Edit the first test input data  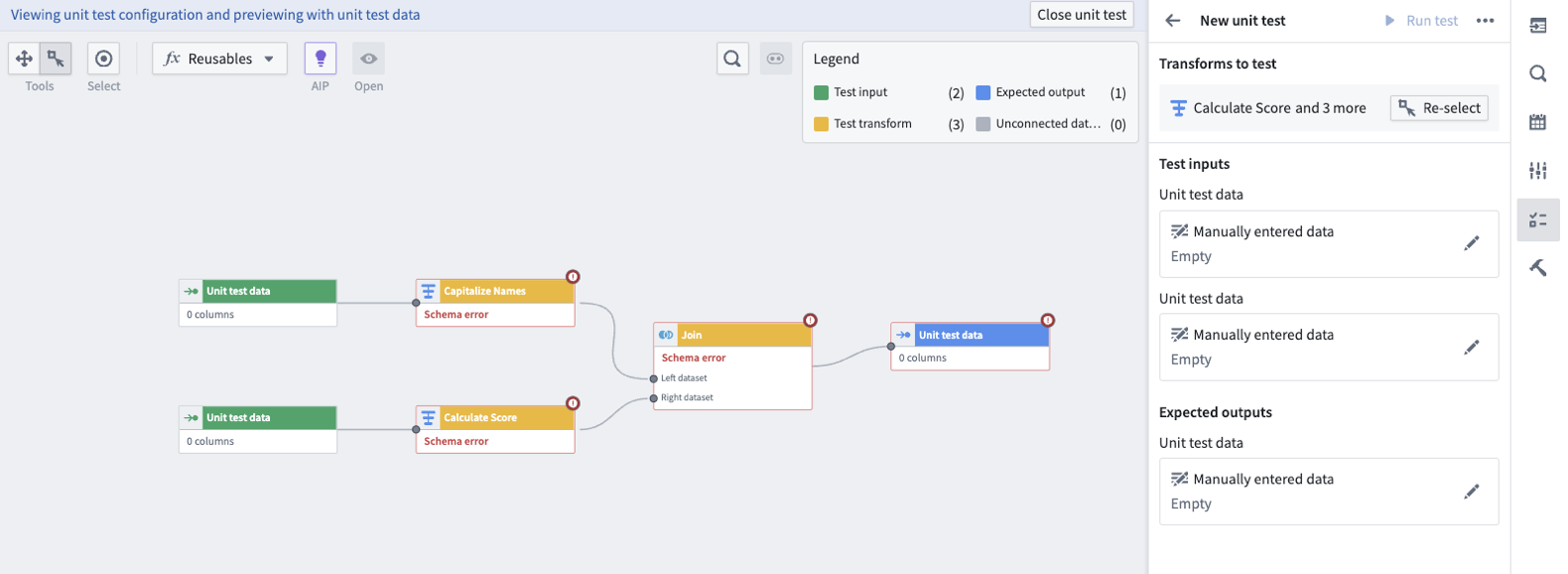pyautogui.click(x=1472, y=243)
